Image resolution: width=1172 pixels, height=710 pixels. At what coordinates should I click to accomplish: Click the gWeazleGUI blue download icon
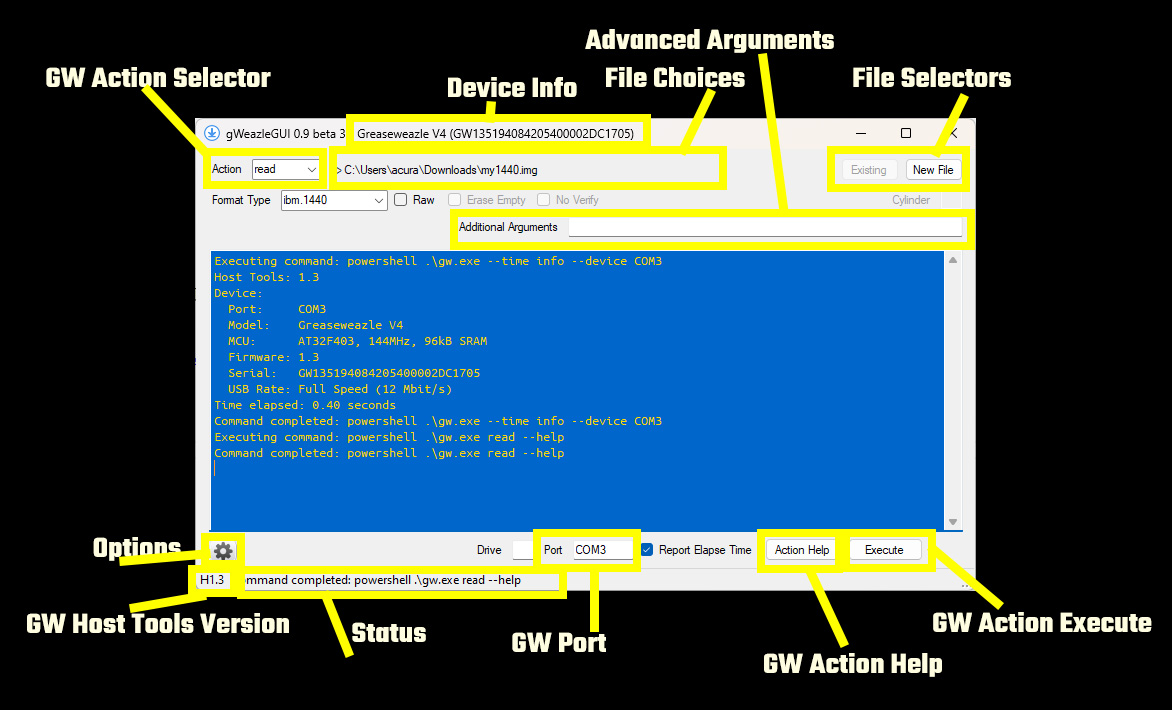point(213,133)
